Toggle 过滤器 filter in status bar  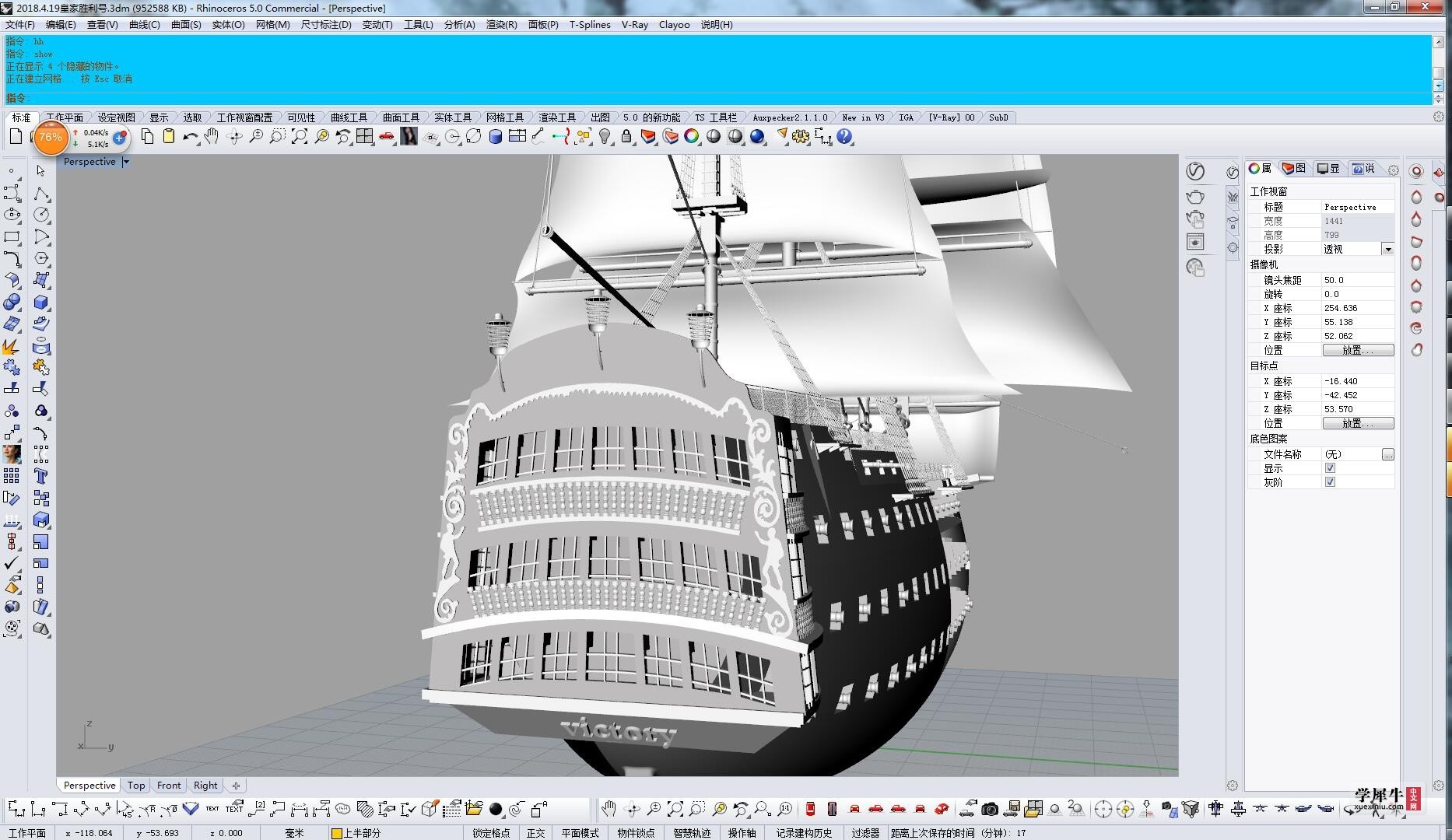[x=865, y=833]
